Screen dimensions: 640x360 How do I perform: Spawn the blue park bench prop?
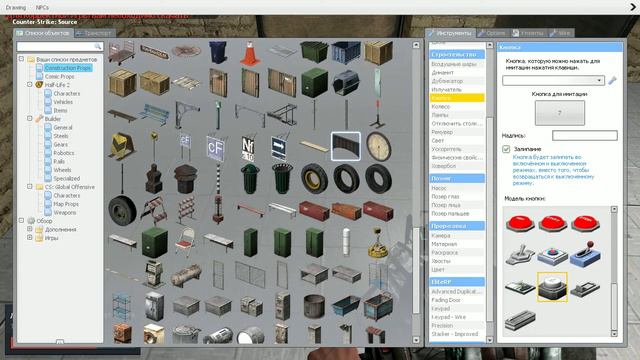153,114
